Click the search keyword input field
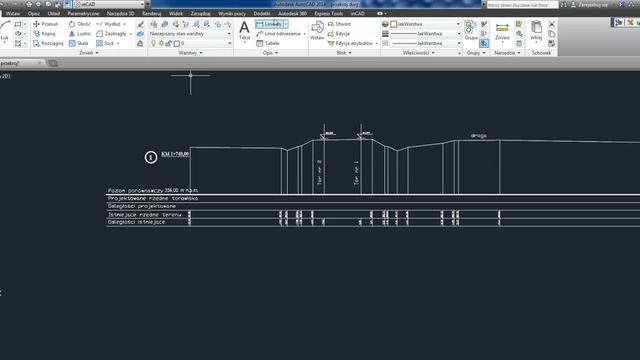 pos(522,5)
